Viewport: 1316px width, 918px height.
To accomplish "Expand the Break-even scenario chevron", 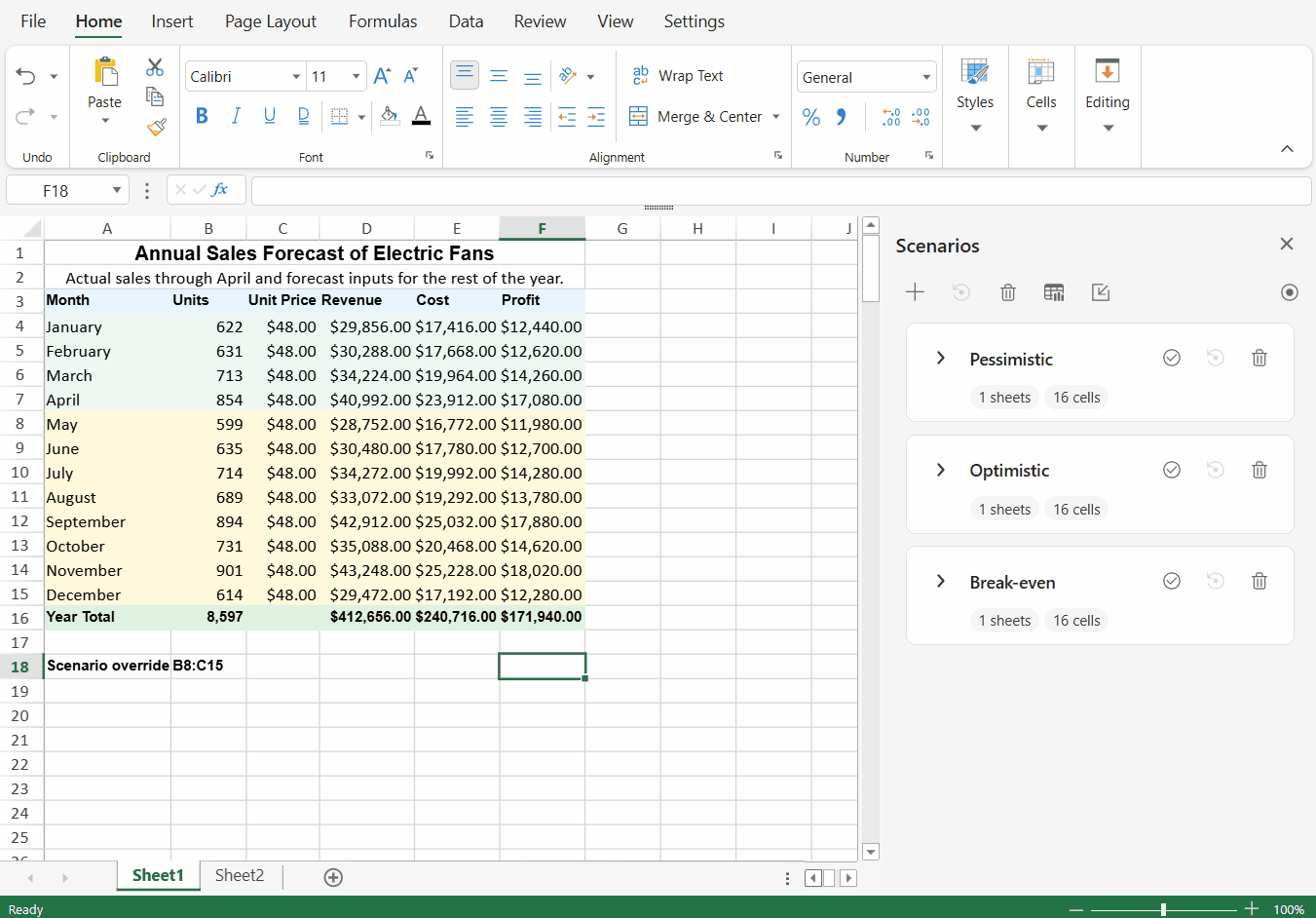I will click(x=941, y=582).
